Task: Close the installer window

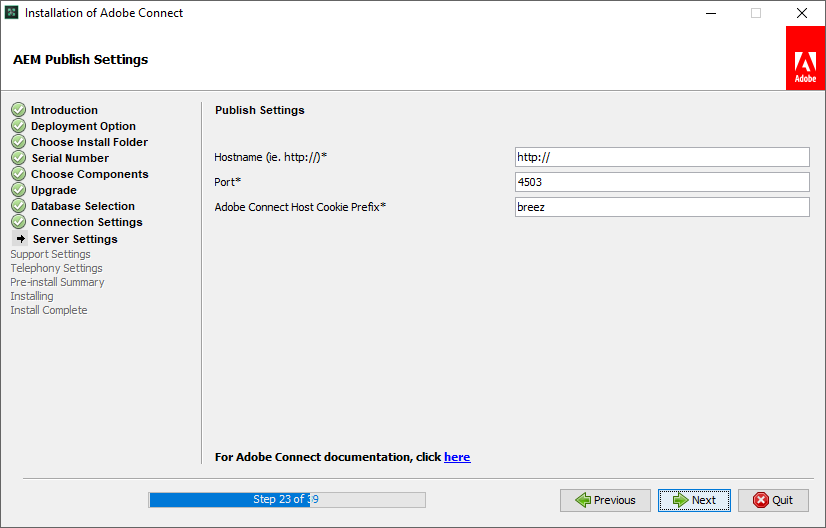Action: coord(802,13)
